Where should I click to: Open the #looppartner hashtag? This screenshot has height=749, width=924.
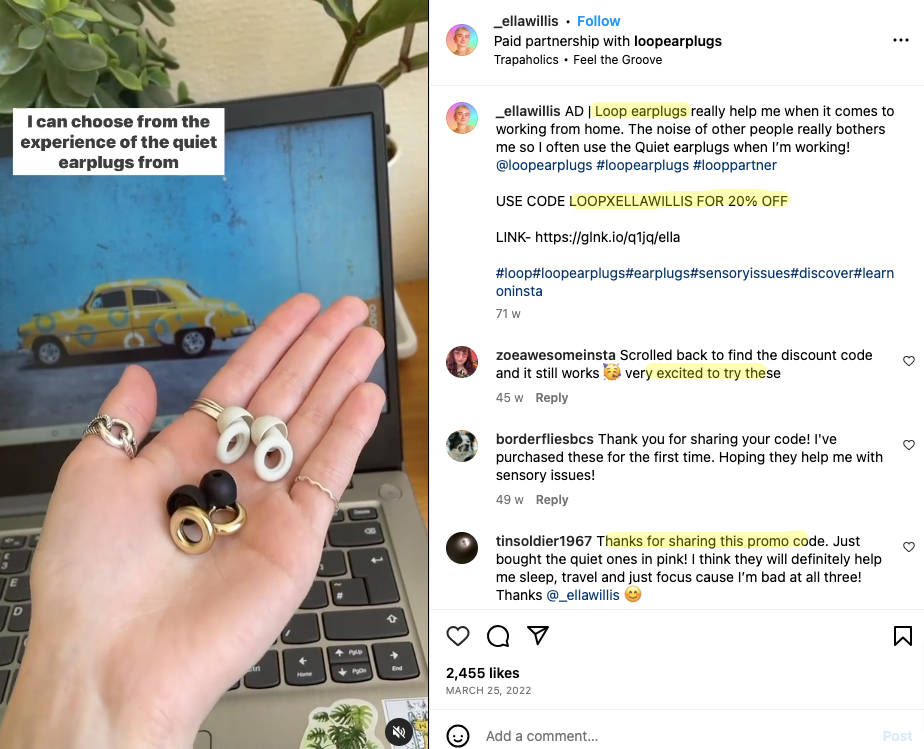point(734,165)
